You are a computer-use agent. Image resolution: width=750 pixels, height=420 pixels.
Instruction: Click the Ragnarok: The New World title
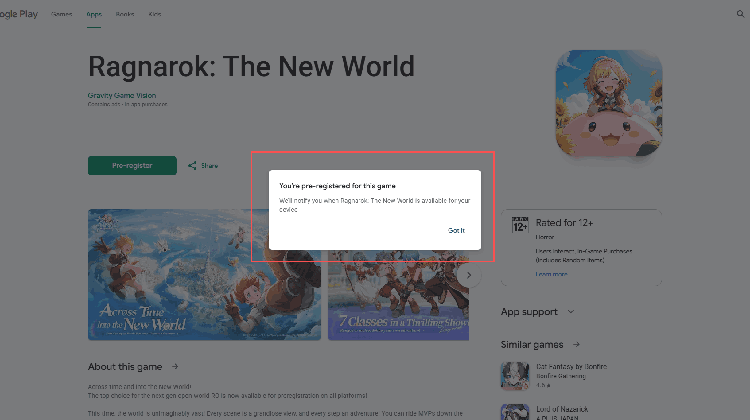[251, 66]
